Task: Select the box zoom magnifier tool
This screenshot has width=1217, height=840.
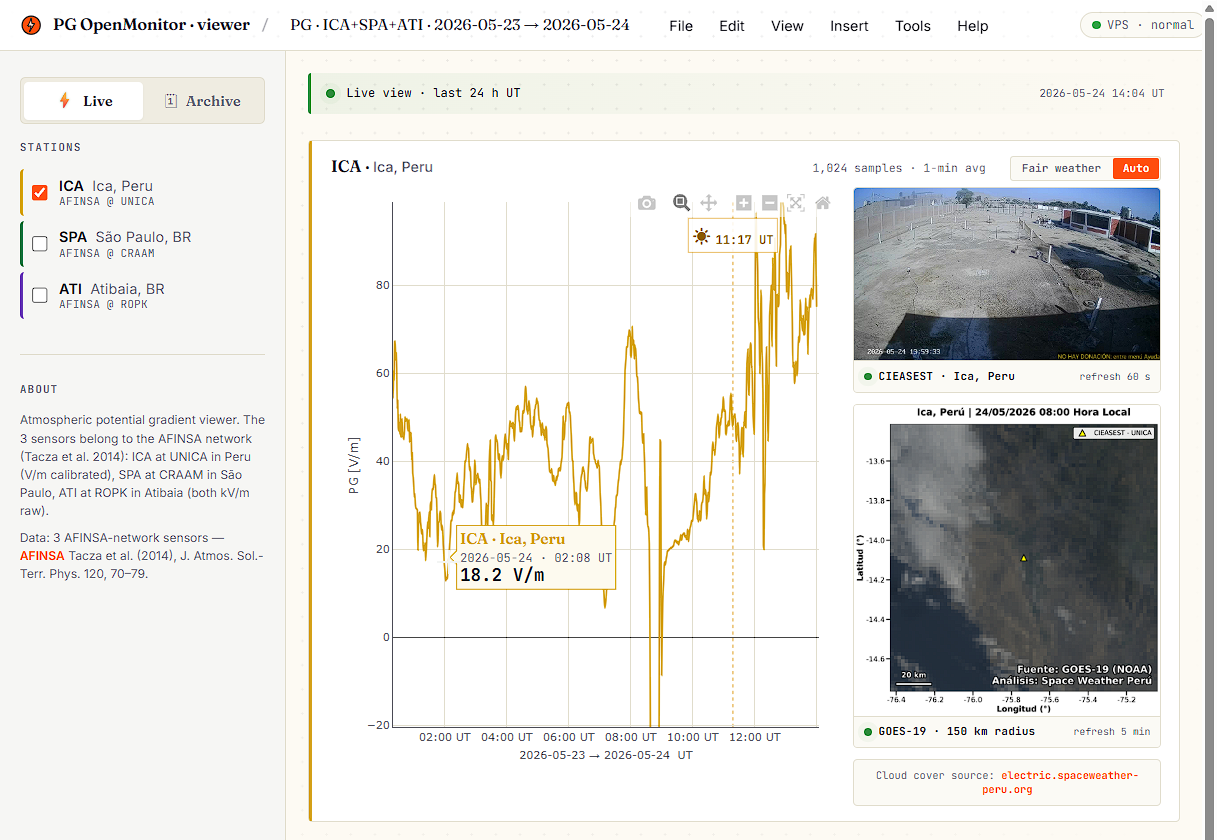Action: pos(681,203)
